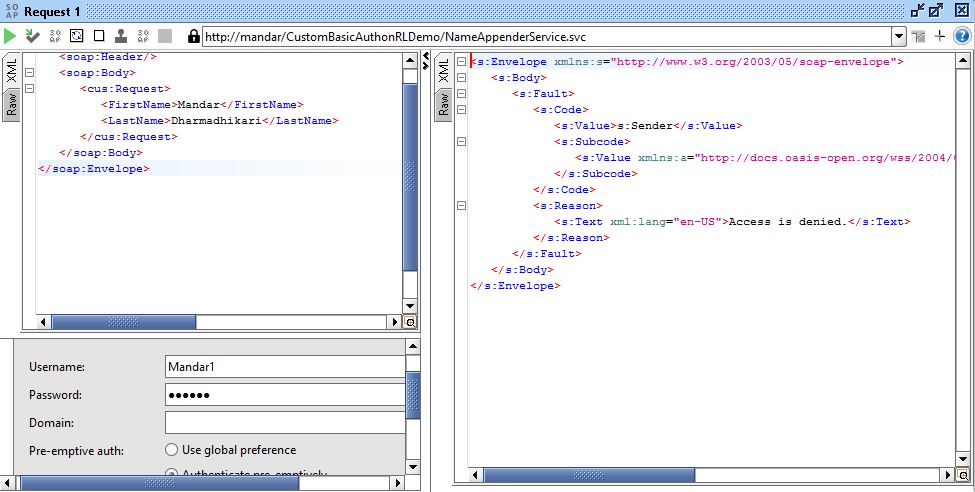Click the Password input field
The width and height of the screenshot is (975, 492).
pos(285,394)
